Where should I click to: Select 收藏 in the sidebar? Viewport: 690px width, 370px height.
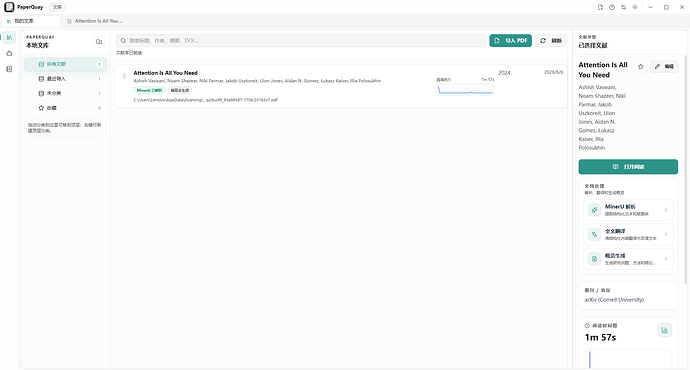66,108
